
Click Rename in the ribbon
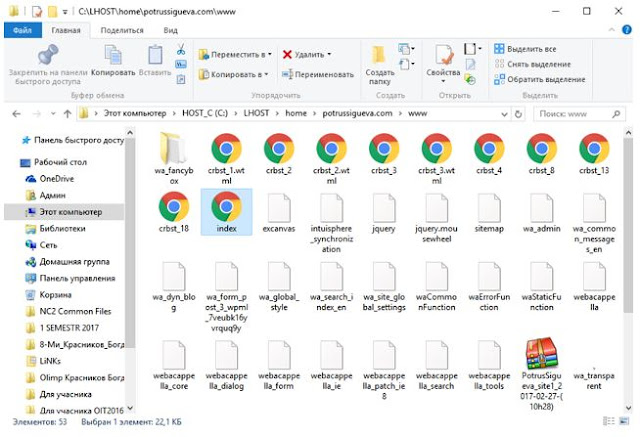tap(318, 74)
